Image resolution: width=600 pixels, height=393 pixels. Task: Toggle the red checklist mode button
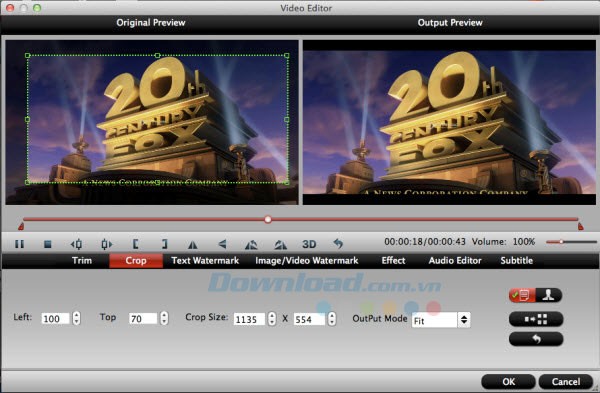(x=522, y=295)
